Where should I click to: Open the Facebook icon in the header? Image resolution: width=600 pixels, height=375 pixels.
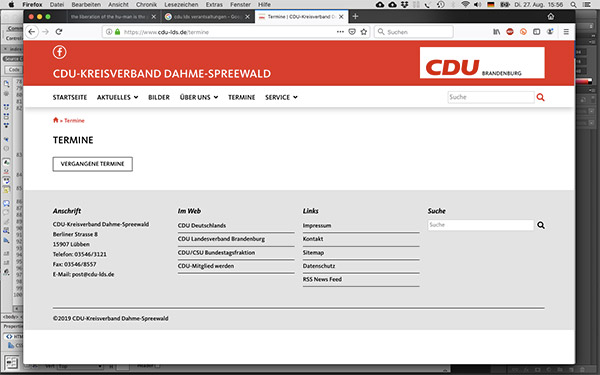point(59,52)
